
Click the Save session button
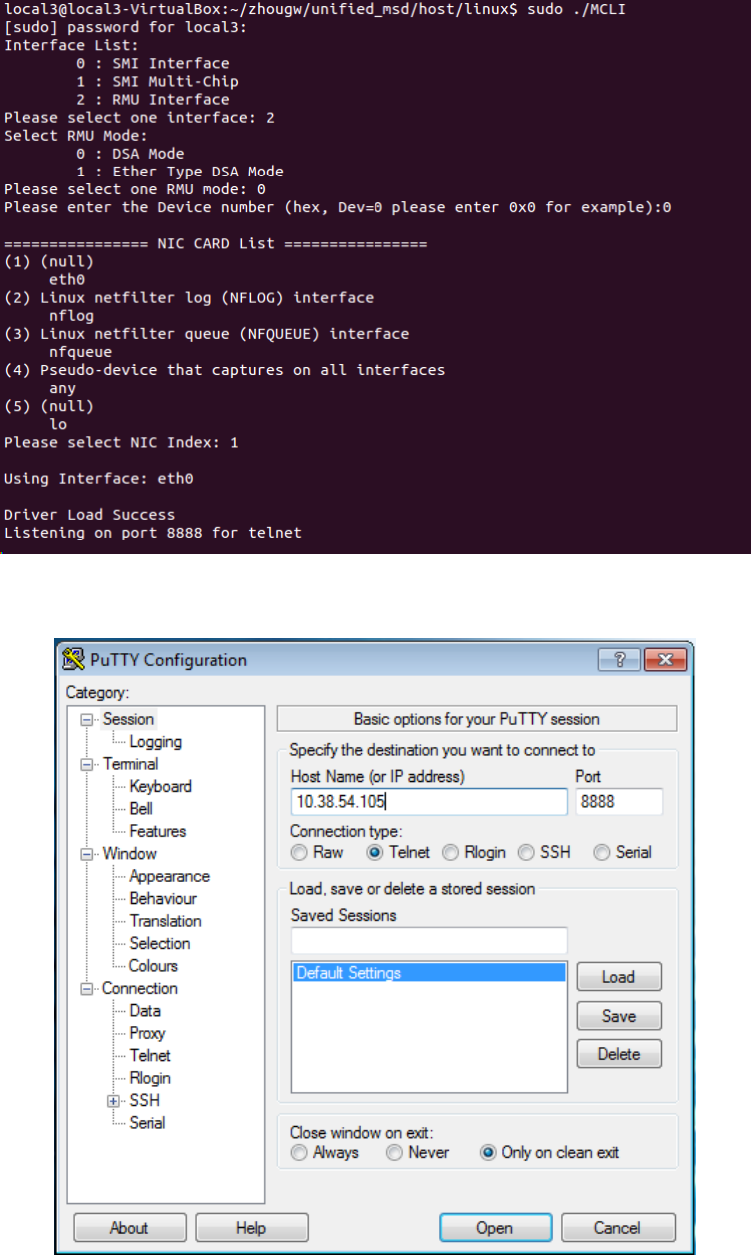coord(618,1016)
